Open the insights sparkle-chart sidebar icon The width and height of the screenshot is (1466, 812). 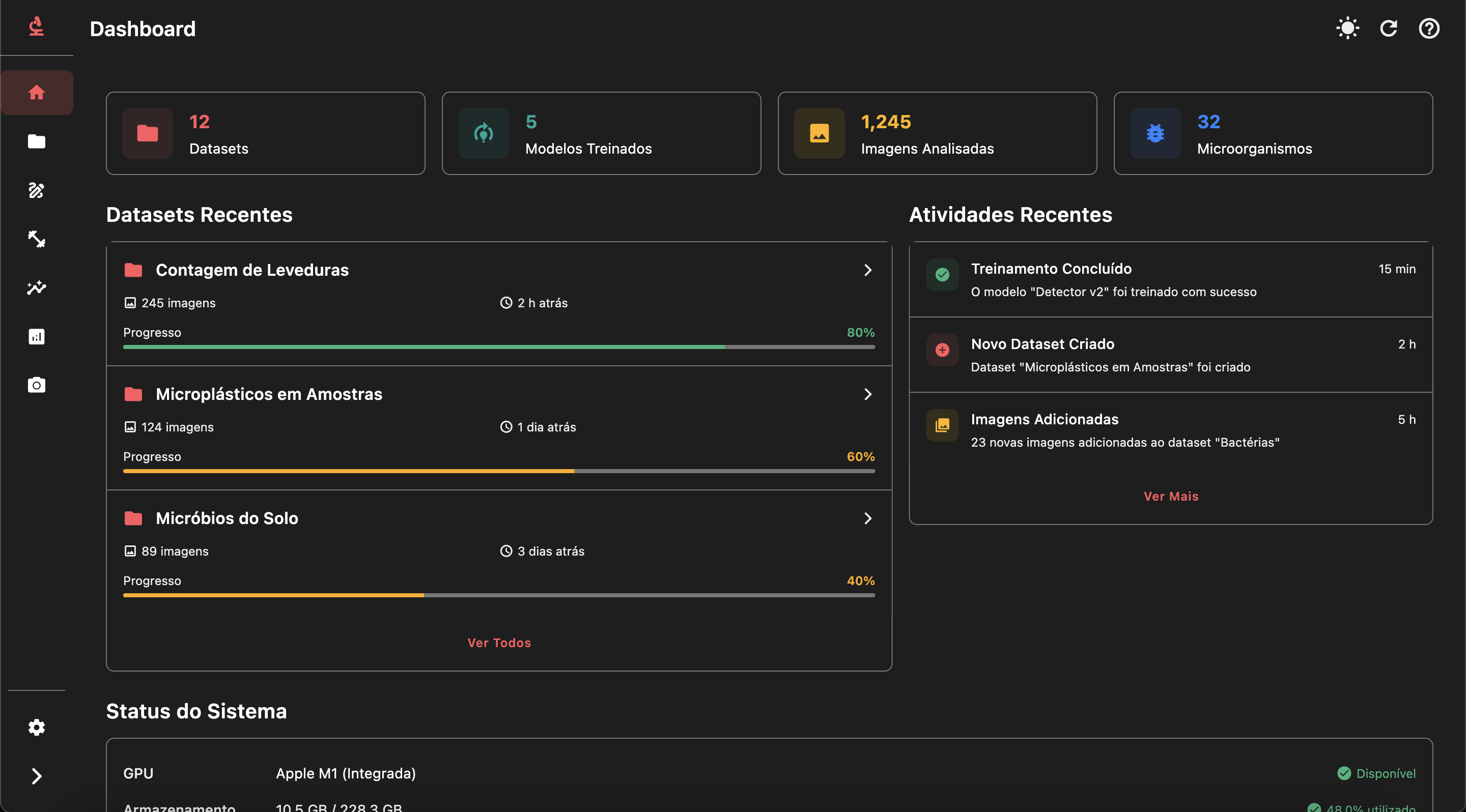pyautogui.click(x=37, y=288)
